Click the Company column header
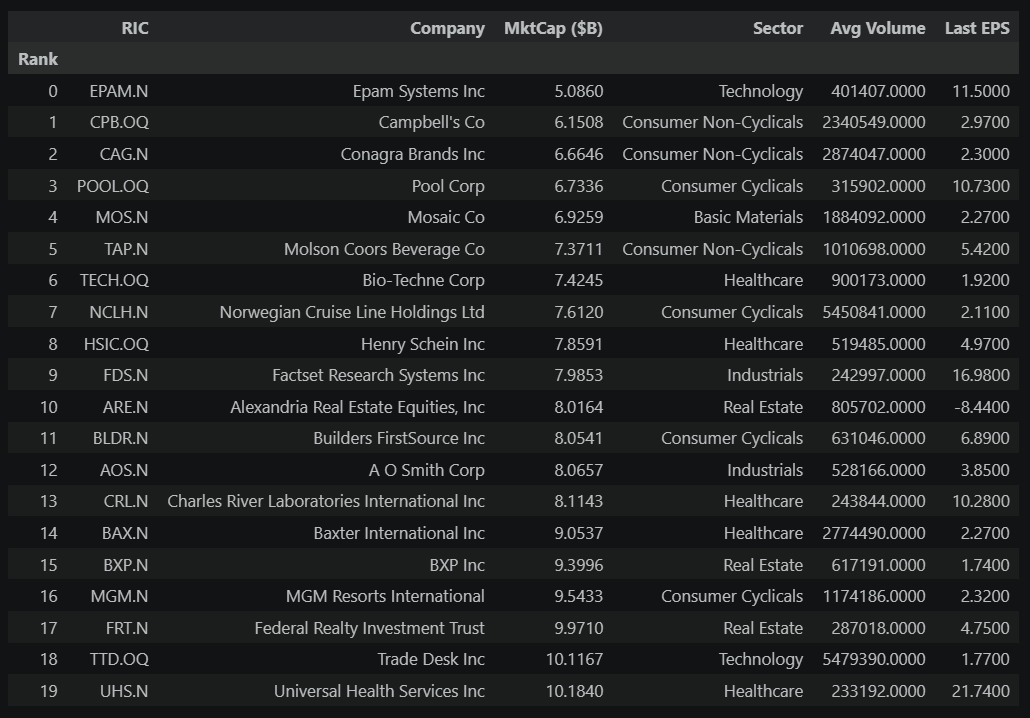The width and height of the screenshot is (1030, 718). tap(447, 28)
